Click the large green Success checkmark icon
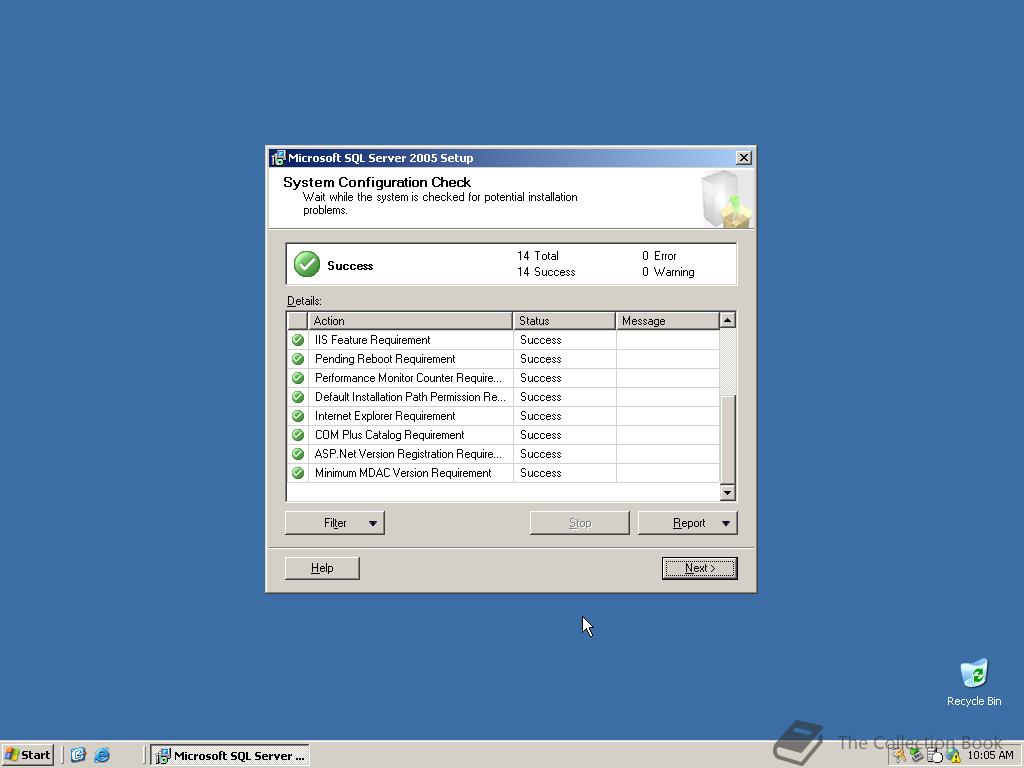Screen dimensions: 1024x768 click(307, 264)
